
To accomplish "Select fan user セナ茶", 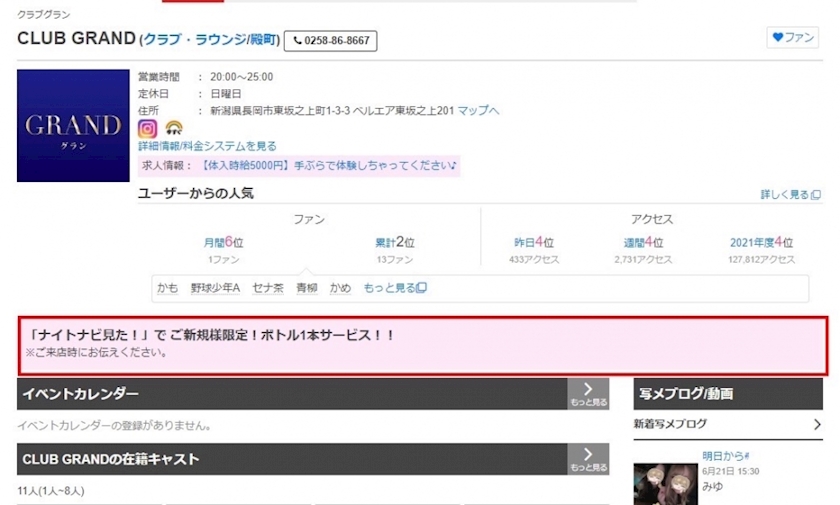I will (268, 288).
